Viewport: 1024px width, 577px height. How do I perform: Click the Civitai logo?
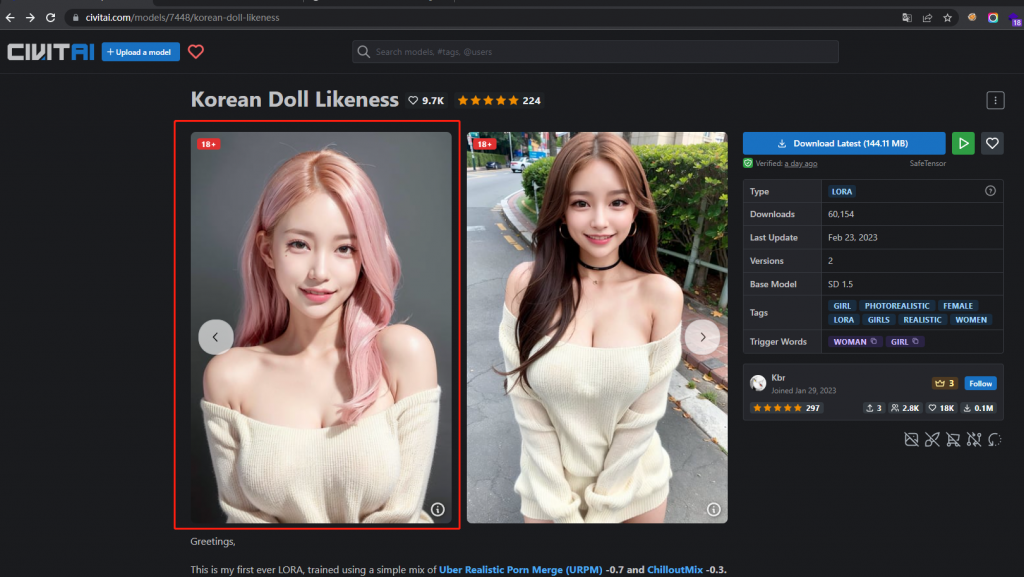point(50,52)
